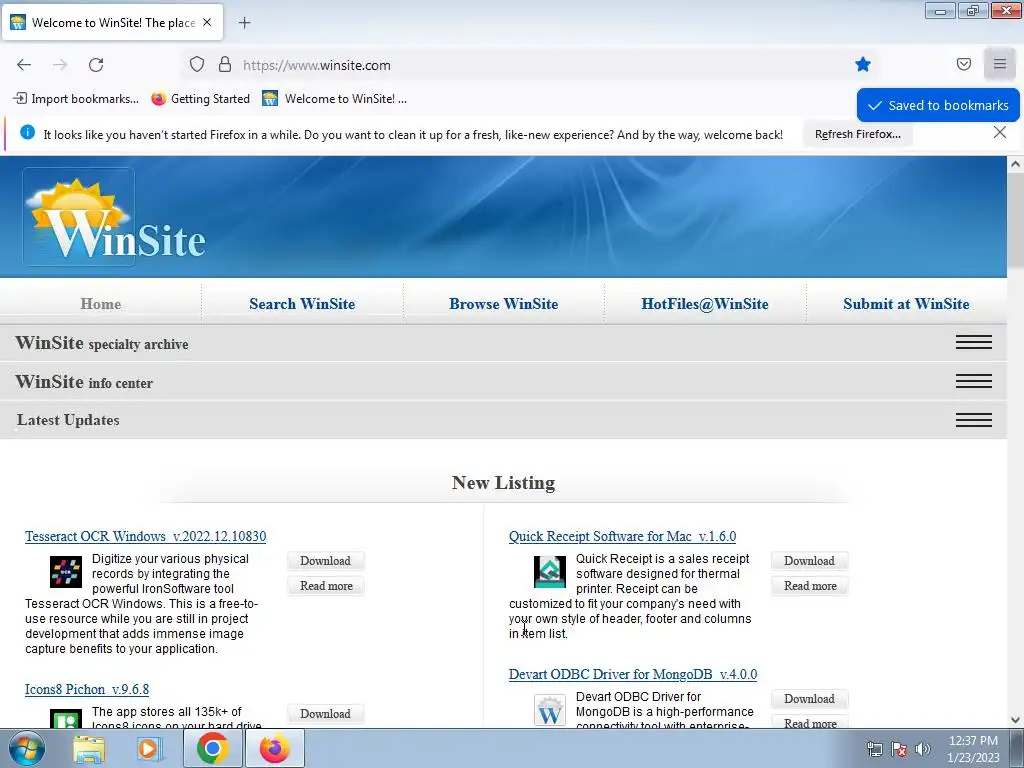Click the New Listing heading
The height and width of the screenshot is (768, 1024).
[x=504, y=483]
